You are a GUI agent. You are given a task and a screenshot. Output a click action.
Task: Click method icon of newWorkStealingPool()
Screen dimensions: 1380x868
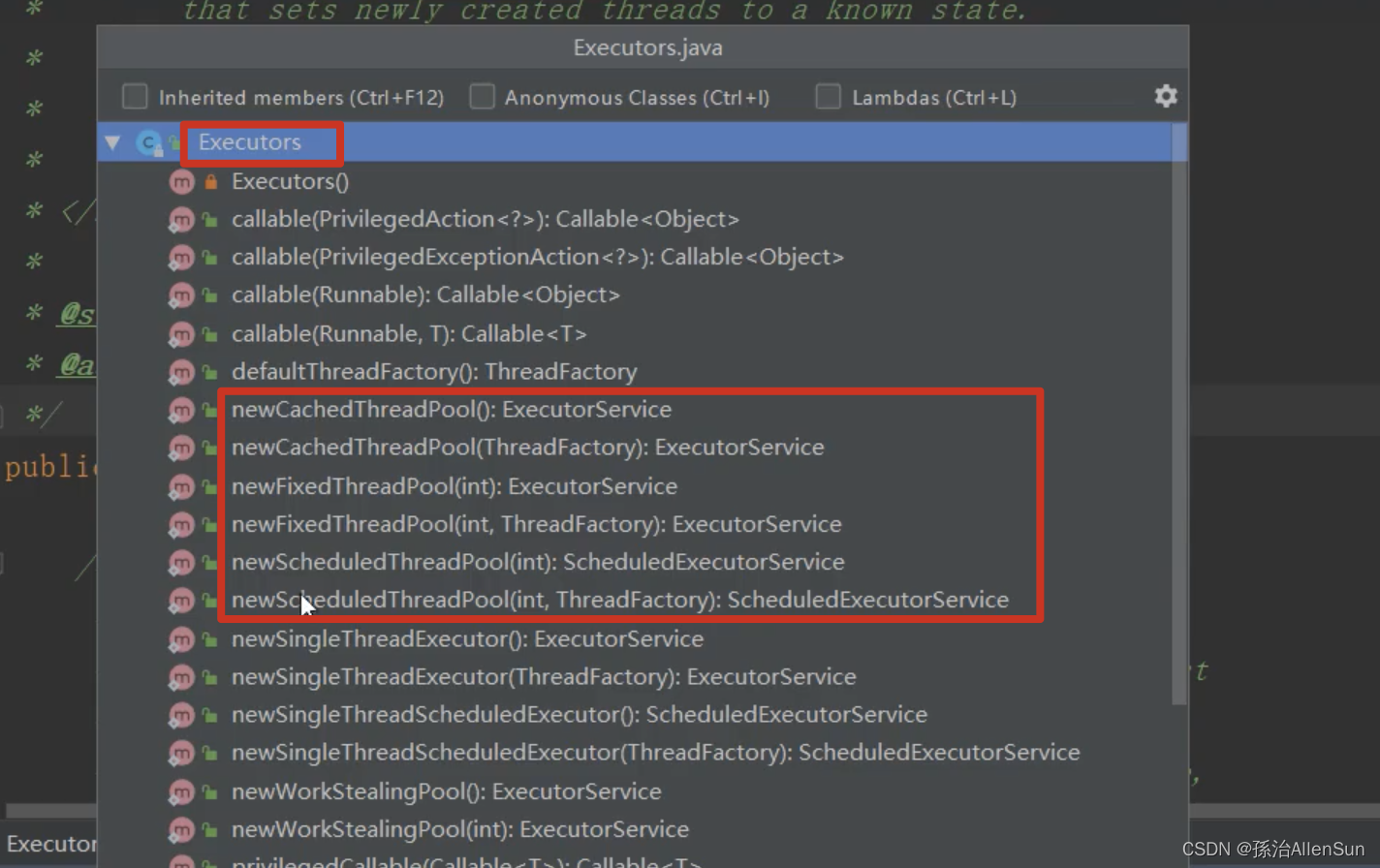click(181, 791)
